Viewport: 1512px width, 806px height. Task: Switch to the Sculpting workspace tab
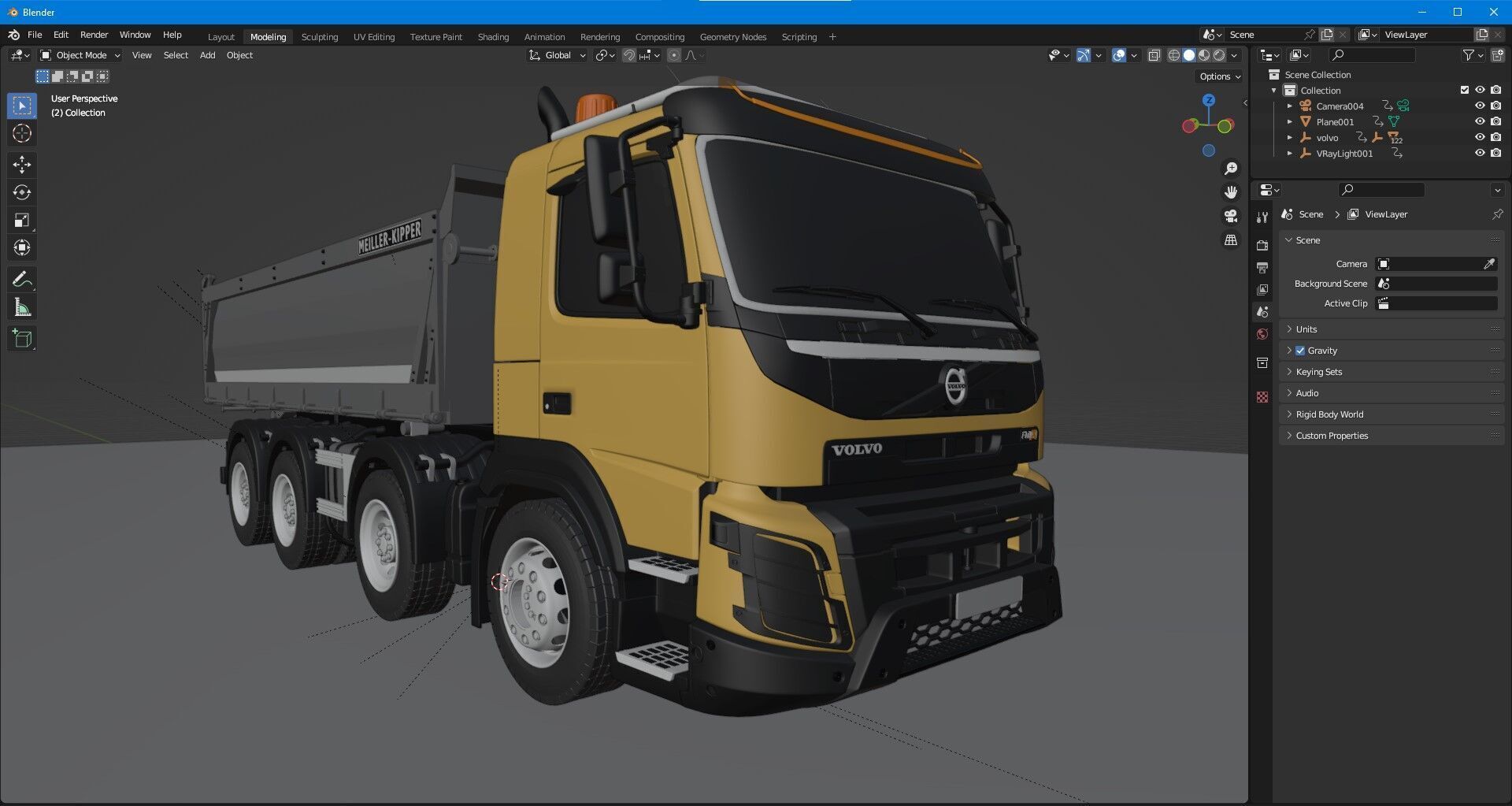click(x=320, y=37)
